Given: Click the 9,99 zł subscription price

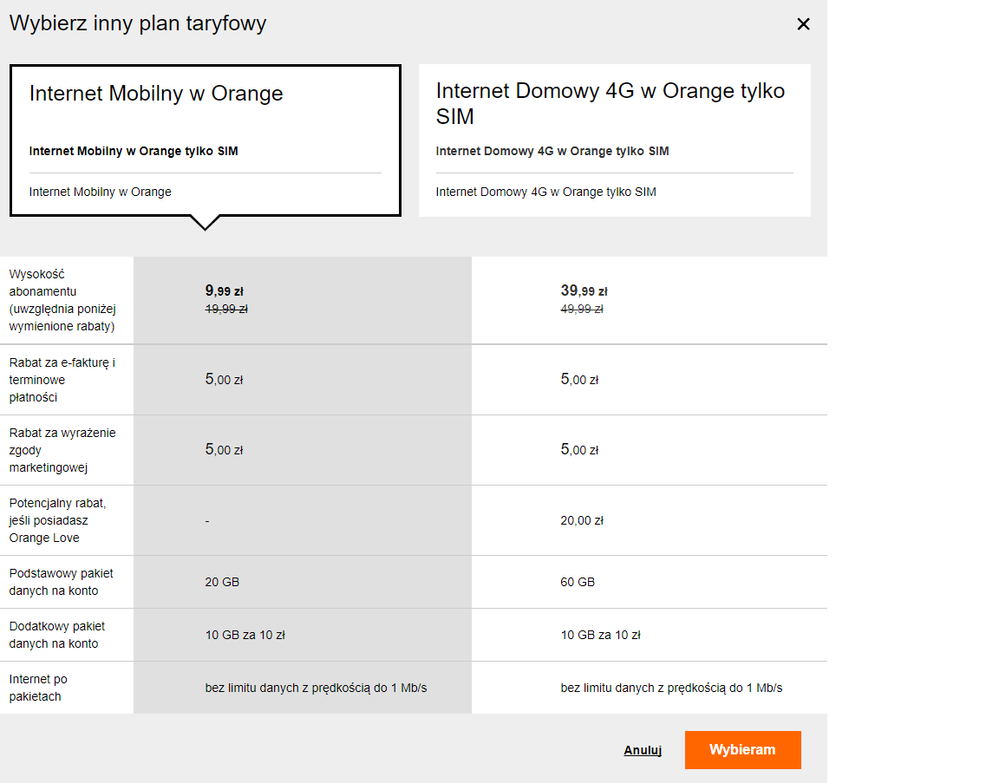Looking at the screenshot, I should click(224, 291).
